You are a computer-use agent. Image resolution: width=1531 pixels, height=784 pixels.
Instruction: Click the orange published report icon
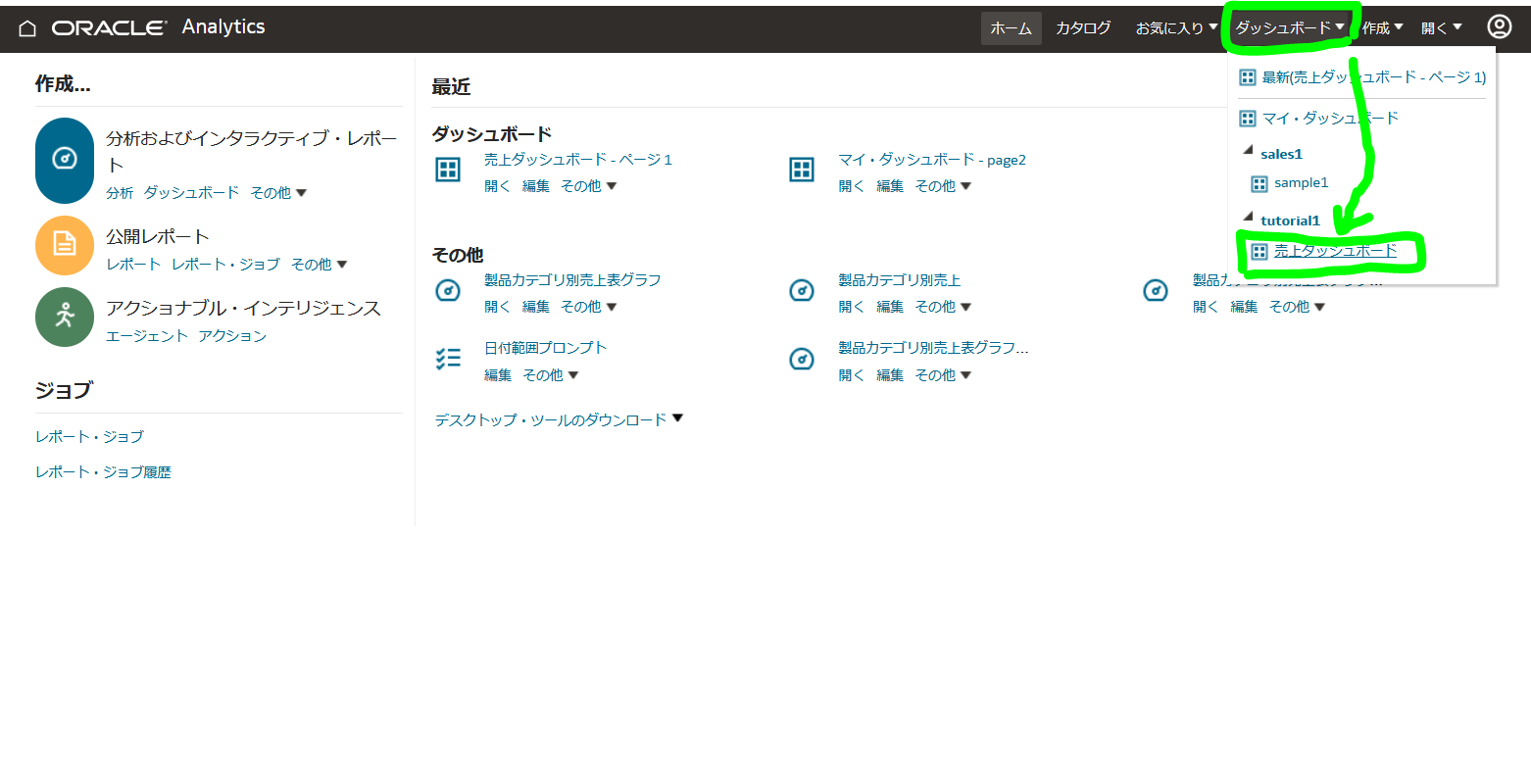[65, 245]
